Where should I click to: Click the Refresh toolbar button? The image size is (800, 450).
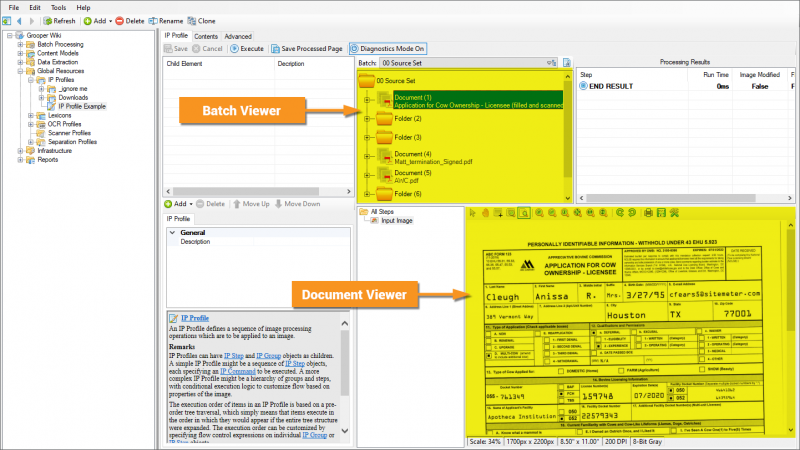59,21
